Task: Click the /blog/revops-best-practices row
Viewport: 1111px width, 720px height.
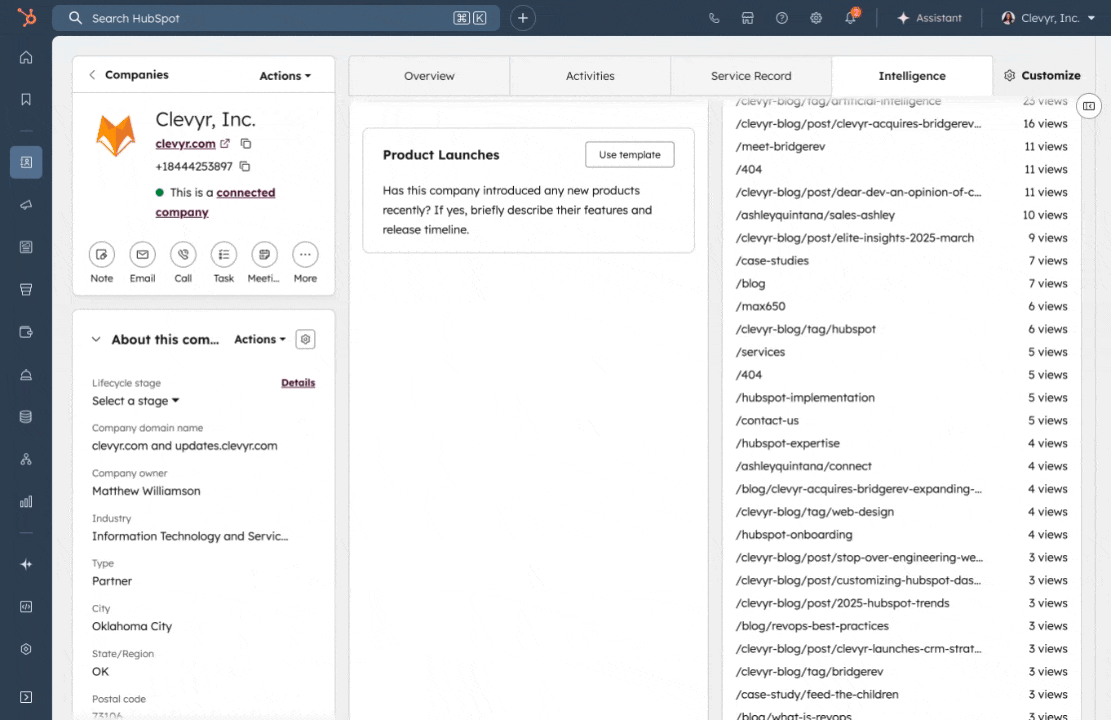Action: click(901, 626)
